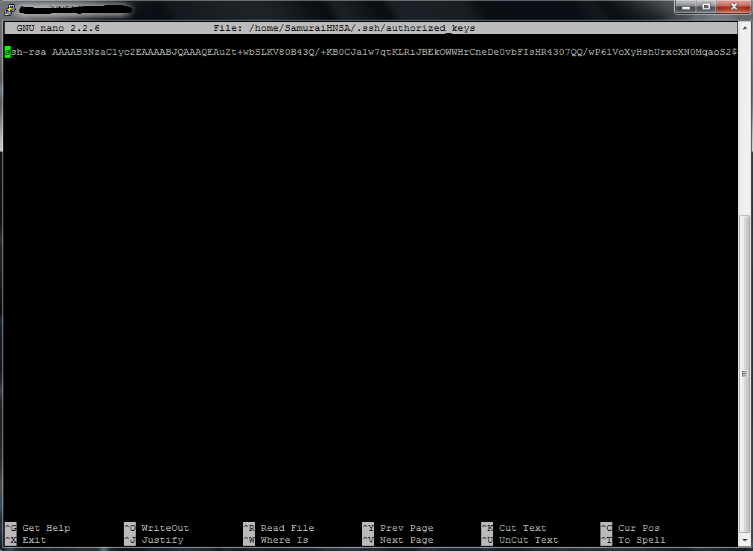Select the ^J Justify shortcut
The width and height of the screenshot is (753, 551).
click(154, 539)
